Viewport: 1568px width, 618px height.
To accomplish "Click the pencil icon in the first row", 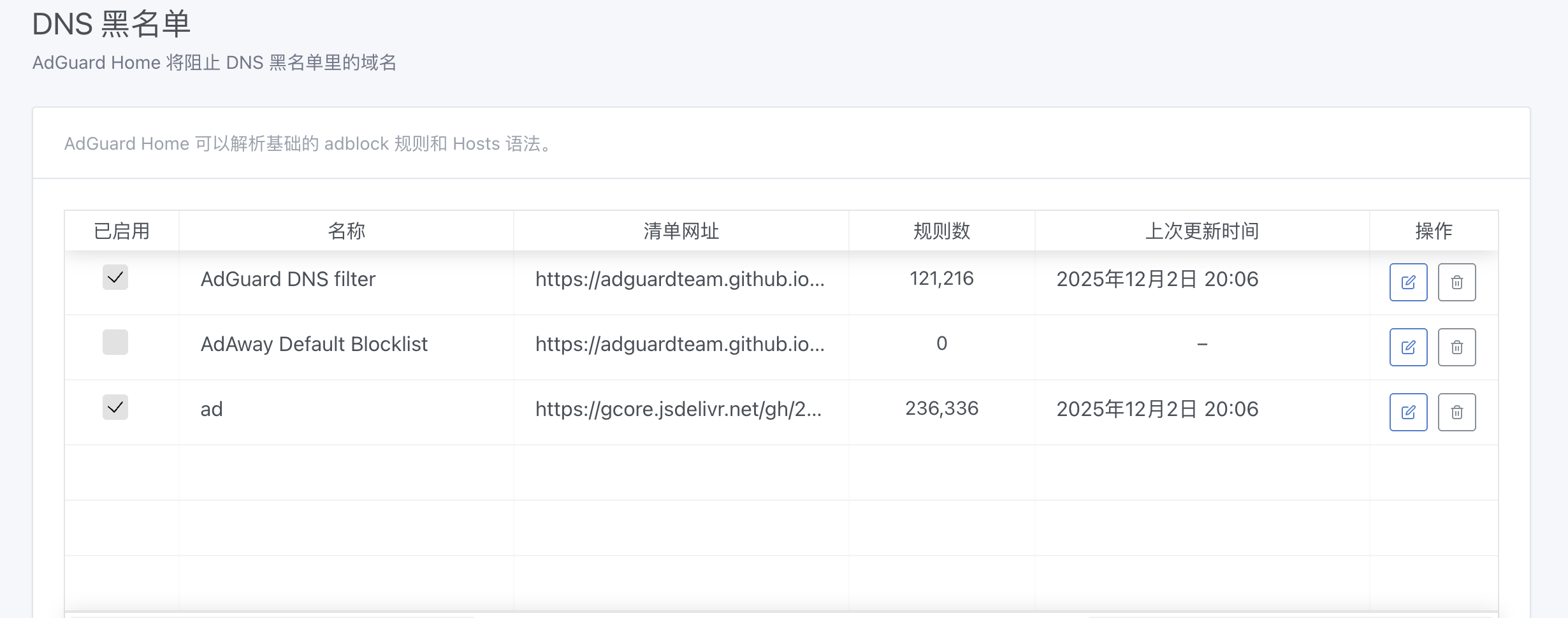I will (1408, 282).
